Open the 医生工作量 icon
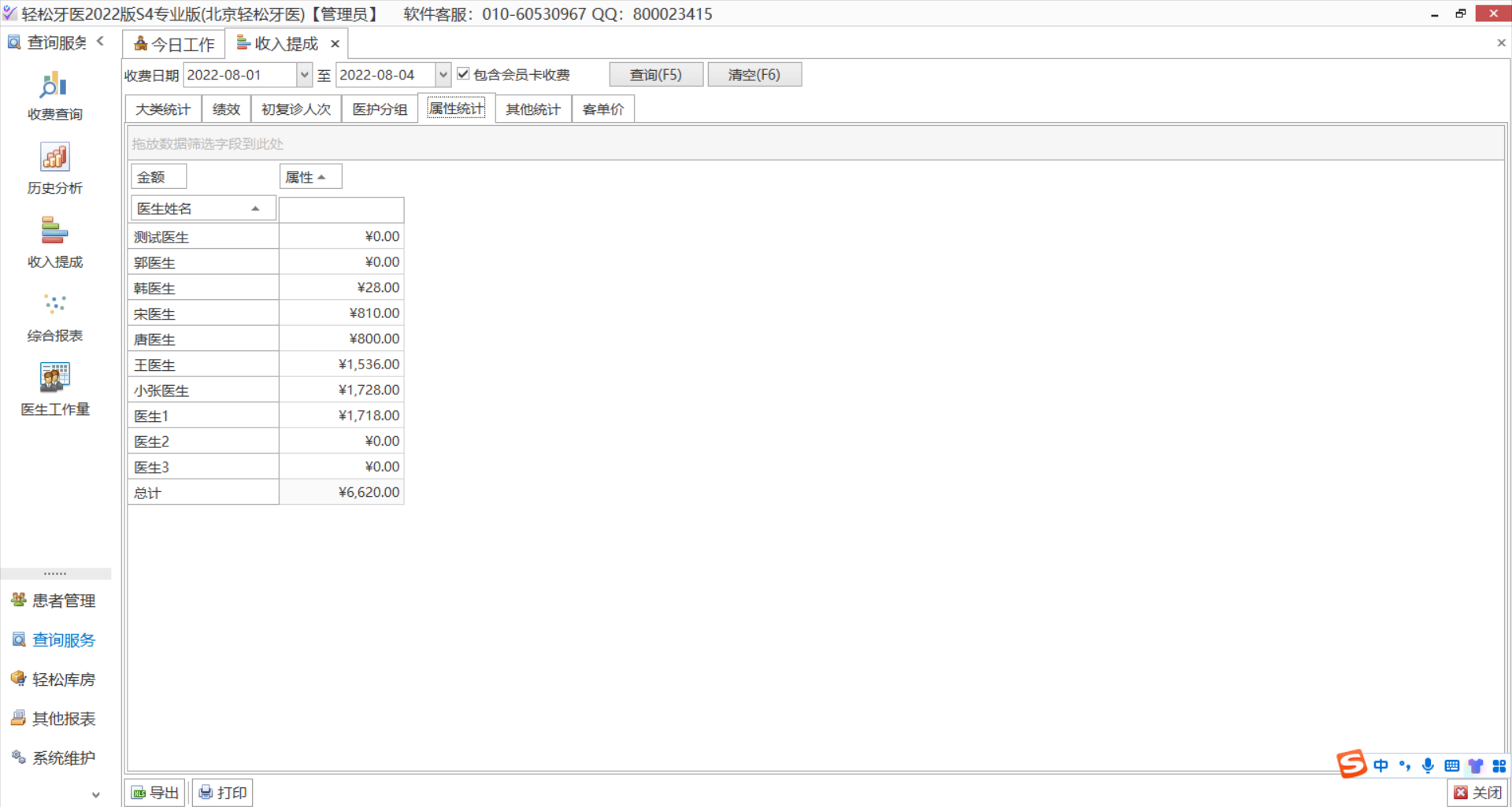 pos(54,389)
